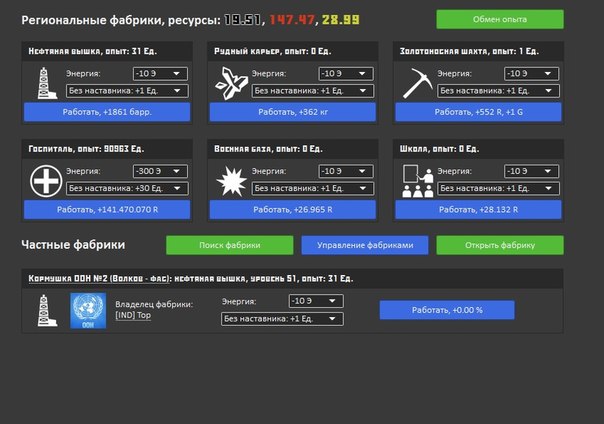This screenshot has height=424, width=604.
Task: Open the -300 Э energy dropdown for Госпиталь
Action: 160,171
